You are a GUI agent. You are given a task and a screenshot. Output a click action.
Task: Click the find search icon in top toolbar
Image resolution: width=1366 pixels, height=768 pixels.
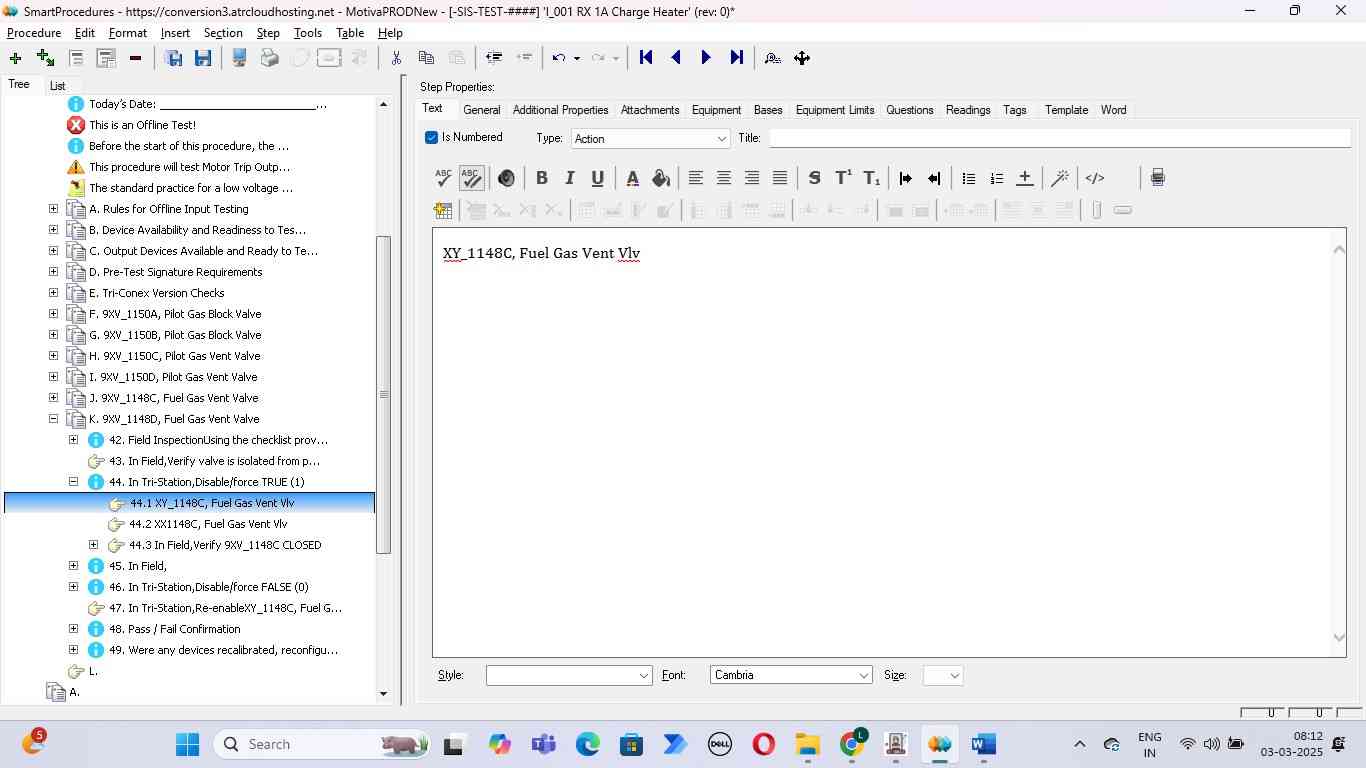(x=772, y=58)
